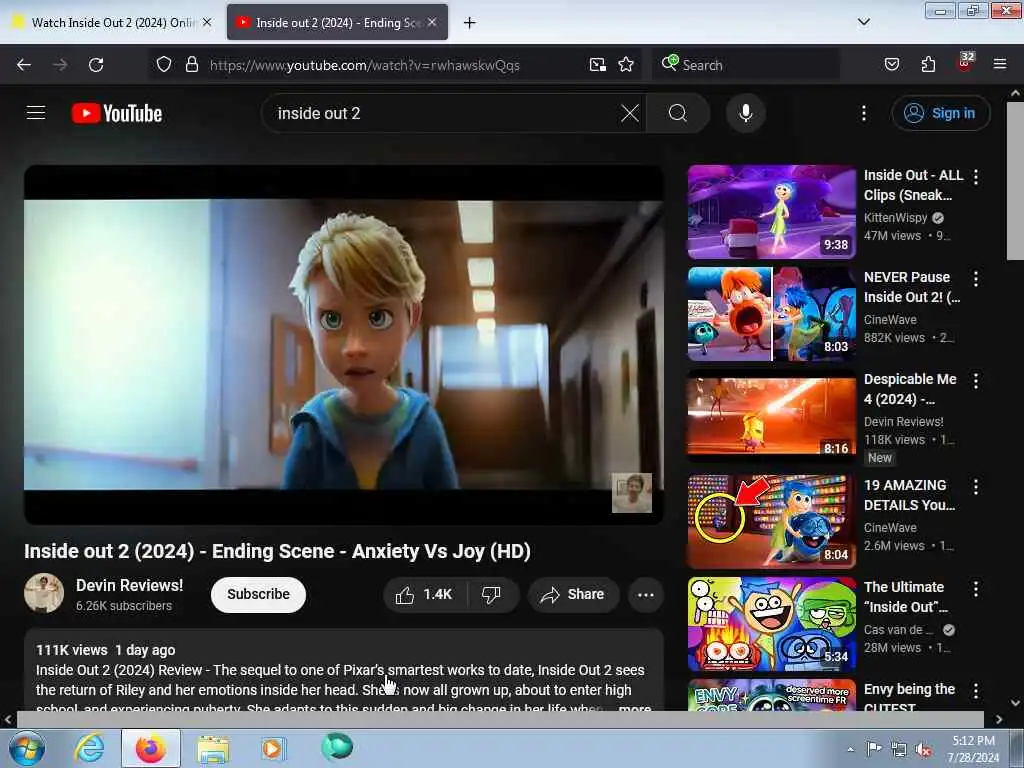Screen dimensions: 1024x768
Task: Expand the list all tabs dropdown
Action: (863, 22)
